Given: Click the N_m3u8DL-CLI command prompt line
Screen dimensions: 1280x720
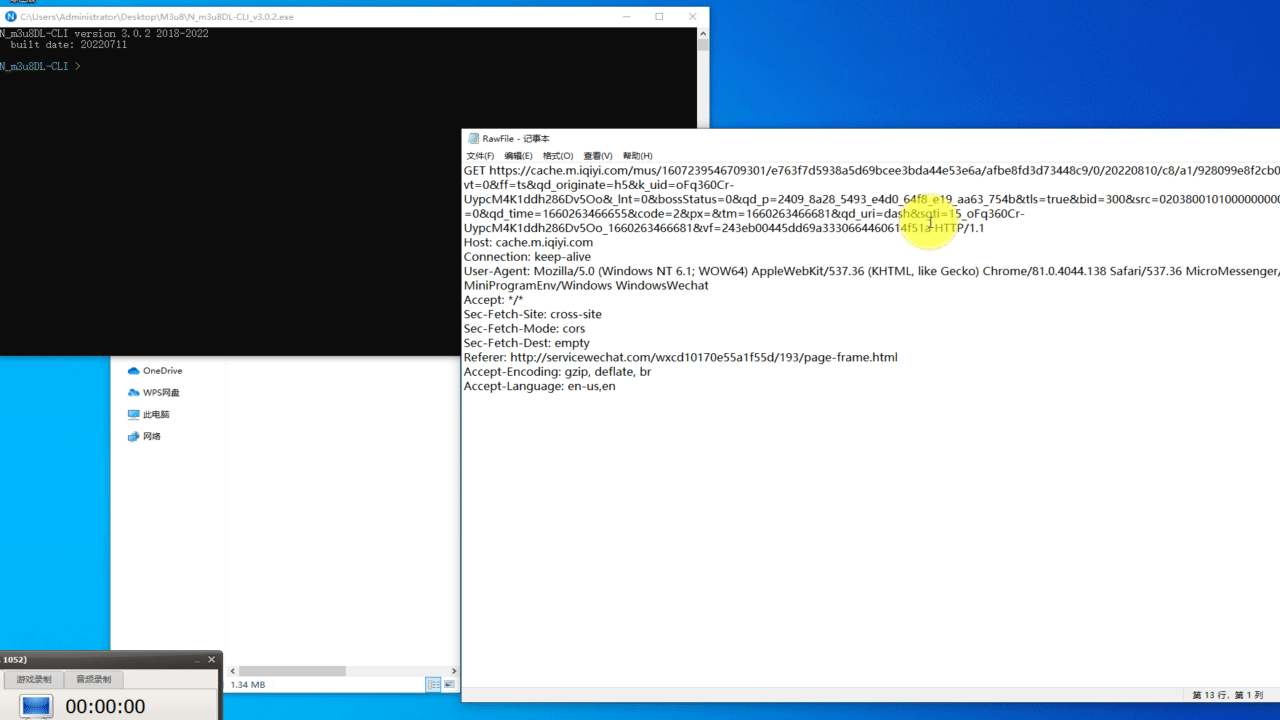Looking at the screenshot, I should click(40, 66).
